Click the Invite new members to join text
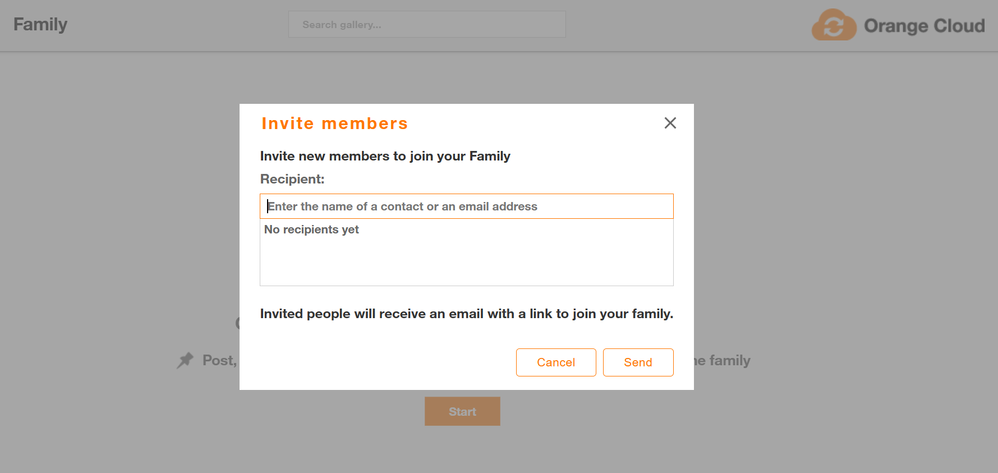 click(385, 156)
